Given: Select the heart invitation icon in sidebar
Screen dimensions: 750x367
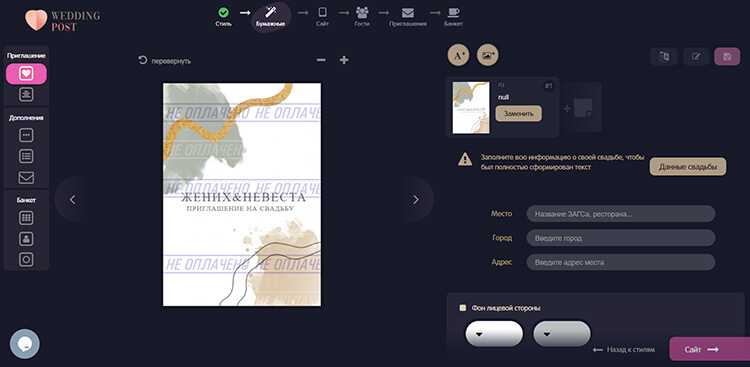Looking at the screenshot, I should pos(26,74).
